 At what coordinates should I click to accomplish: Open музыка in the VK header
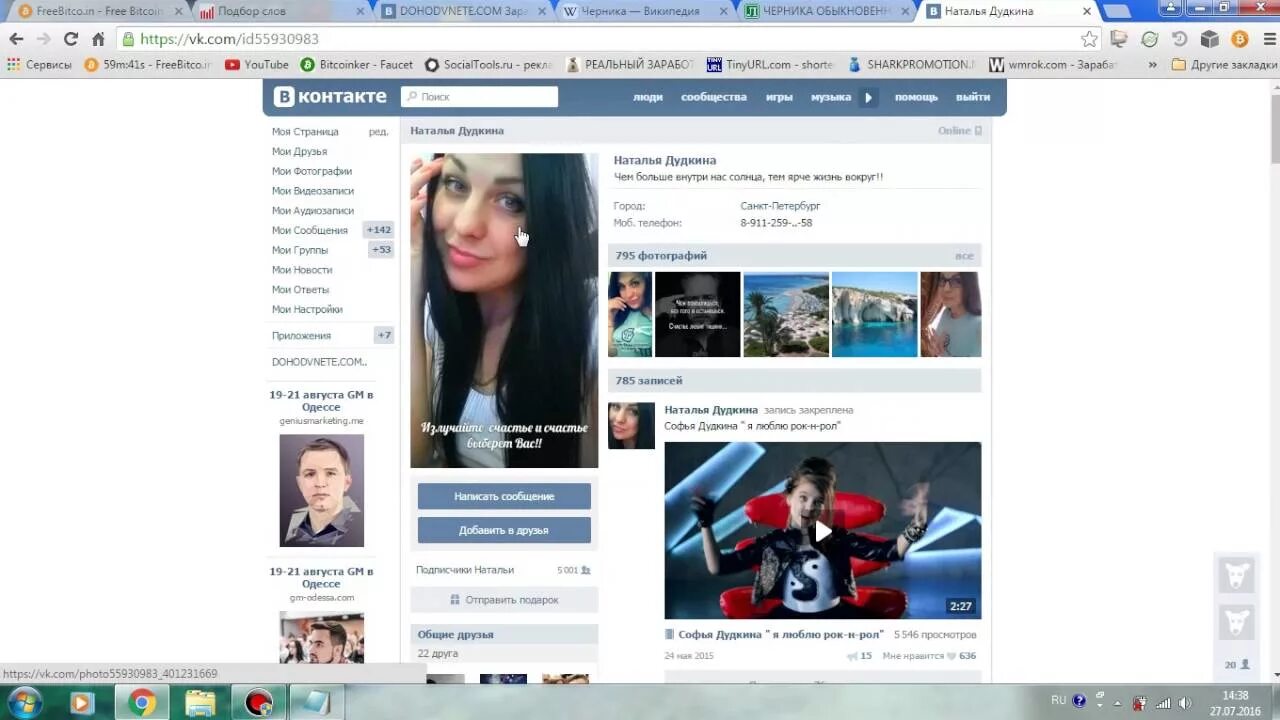(x=830, y=97)
